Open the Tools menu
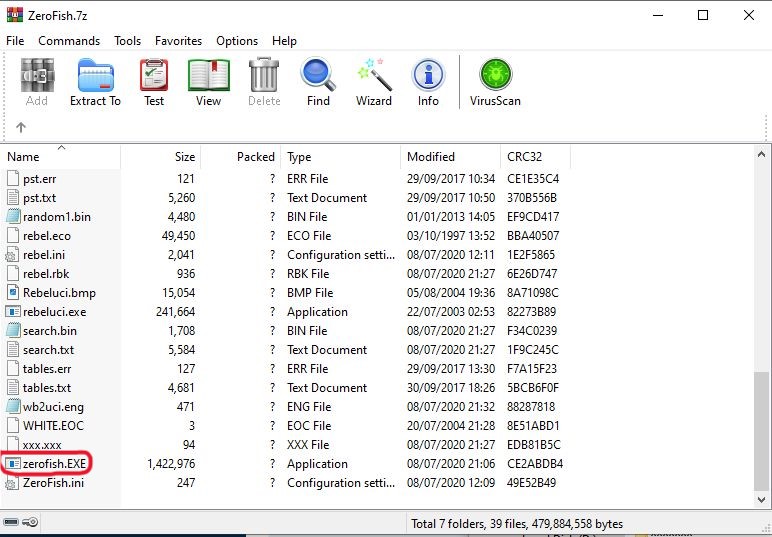772x537 pixels. coord(128,41)
